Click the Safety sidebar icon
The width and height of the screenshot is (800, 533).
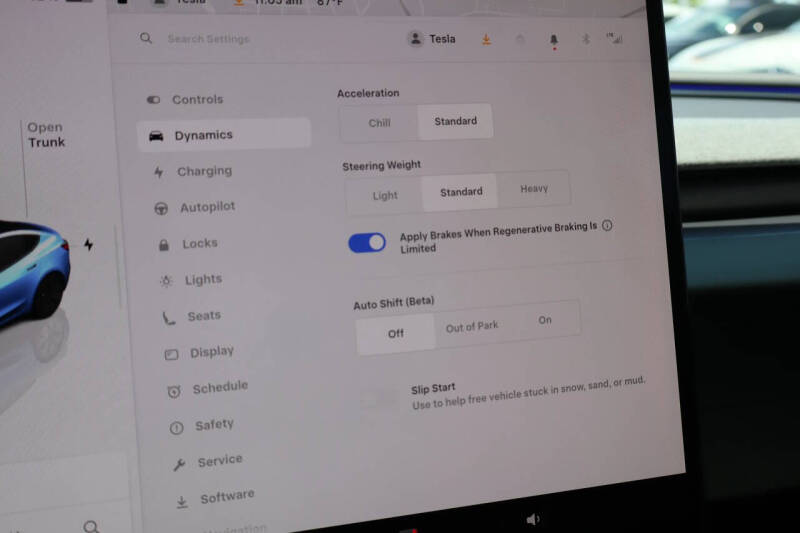[177, 428]
